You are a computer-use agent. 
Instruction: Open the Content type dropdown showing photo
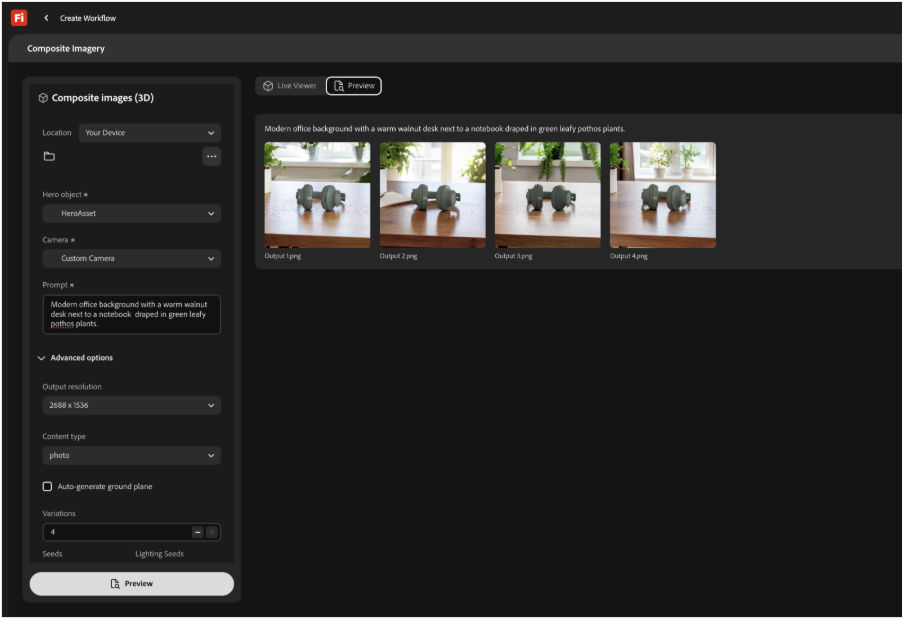point(131,455)
